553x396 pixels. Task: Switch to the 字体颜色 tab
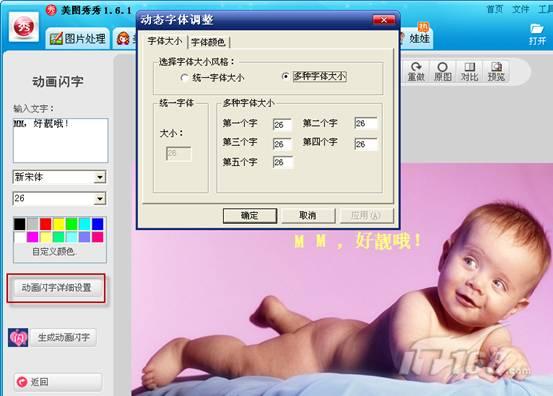click(208, 42)
